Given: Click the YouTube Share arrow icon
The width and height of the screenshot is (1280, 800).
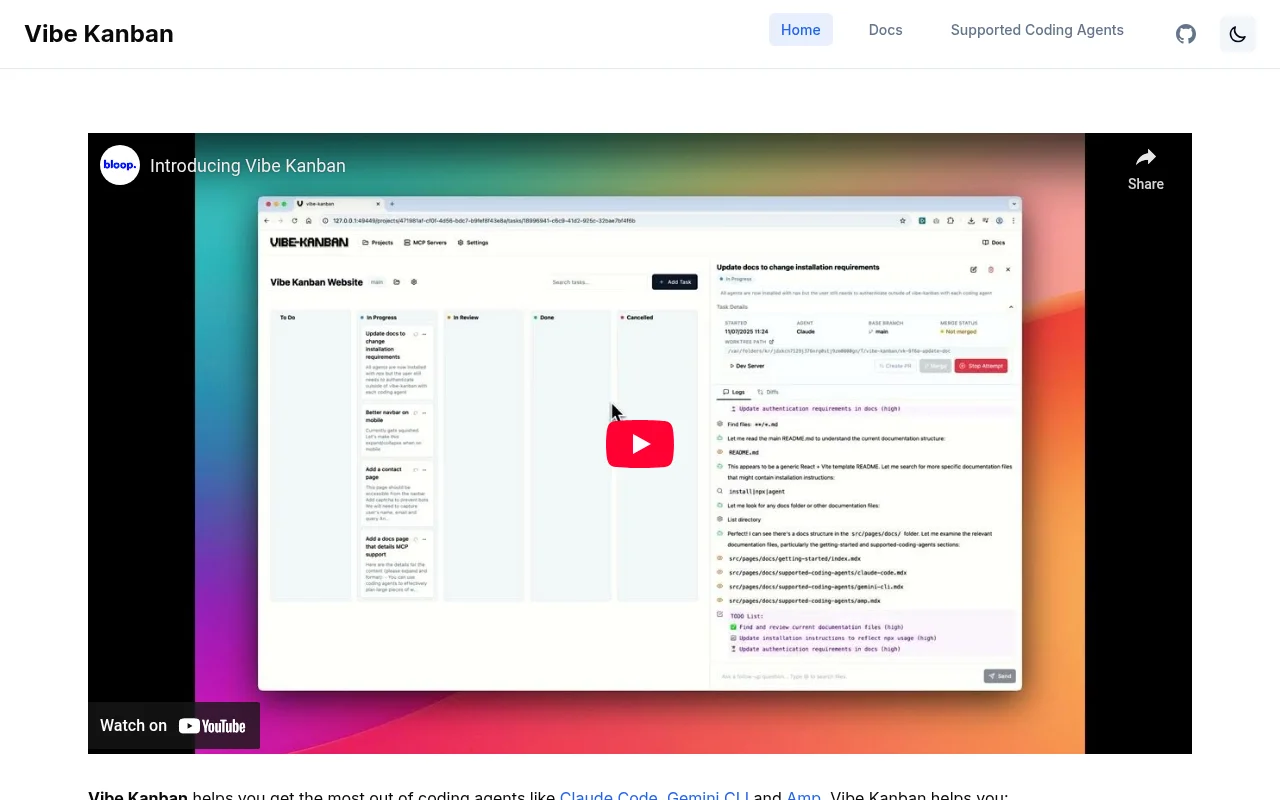Looking at the screenshot, I should 1145,158.
